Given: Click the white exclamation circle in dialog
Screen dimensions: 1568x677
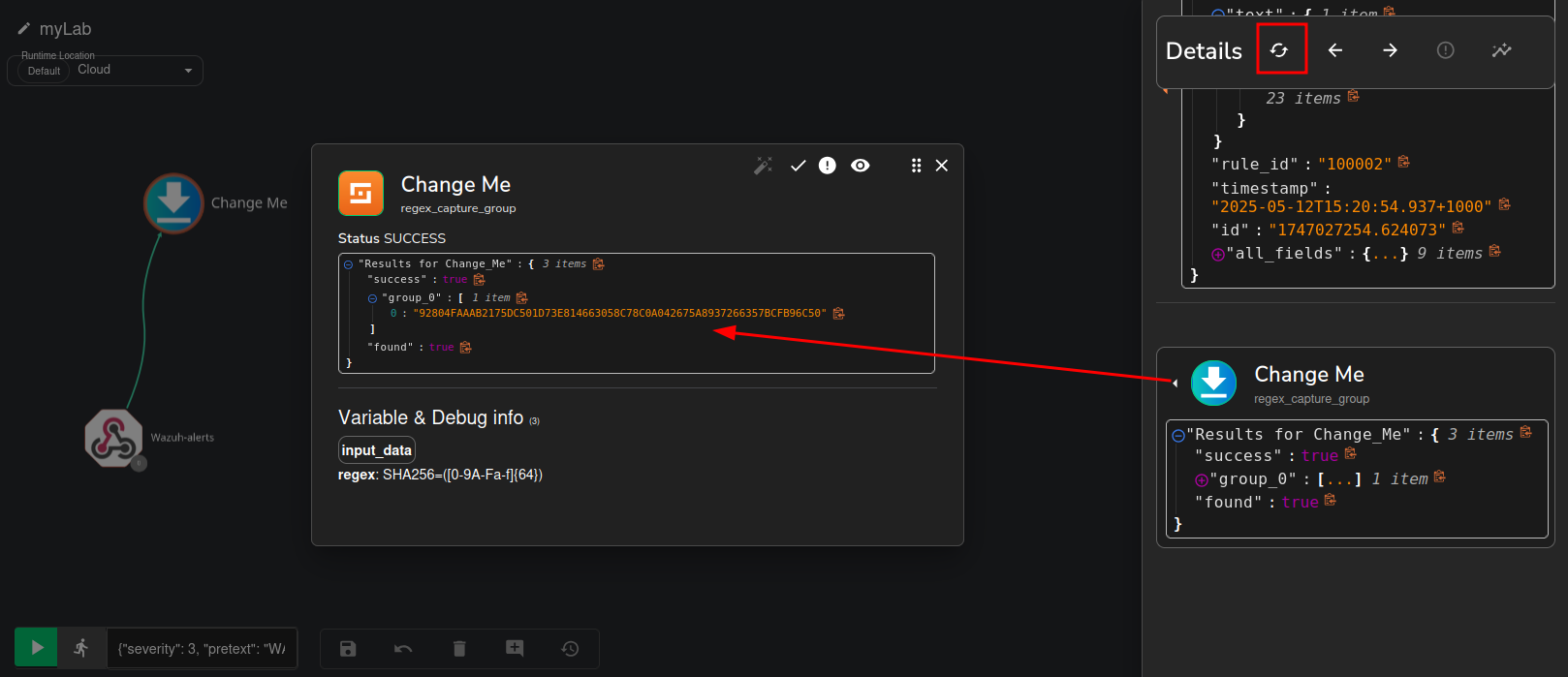Looking at the screenshot, I should 827,166.
